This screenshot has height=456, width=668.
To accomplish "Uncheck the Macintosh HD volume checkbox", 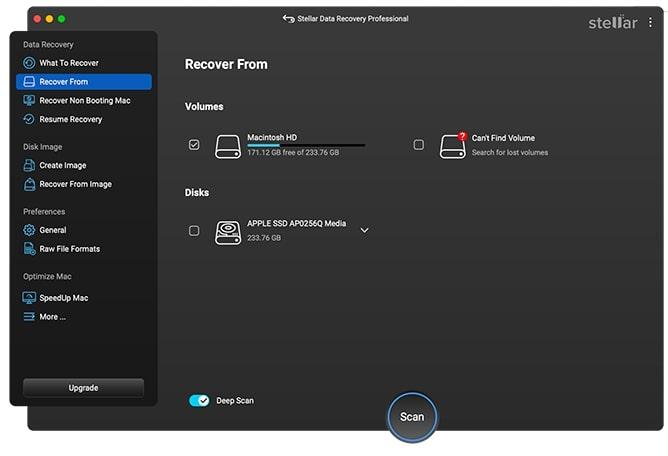I will [194, 145].
